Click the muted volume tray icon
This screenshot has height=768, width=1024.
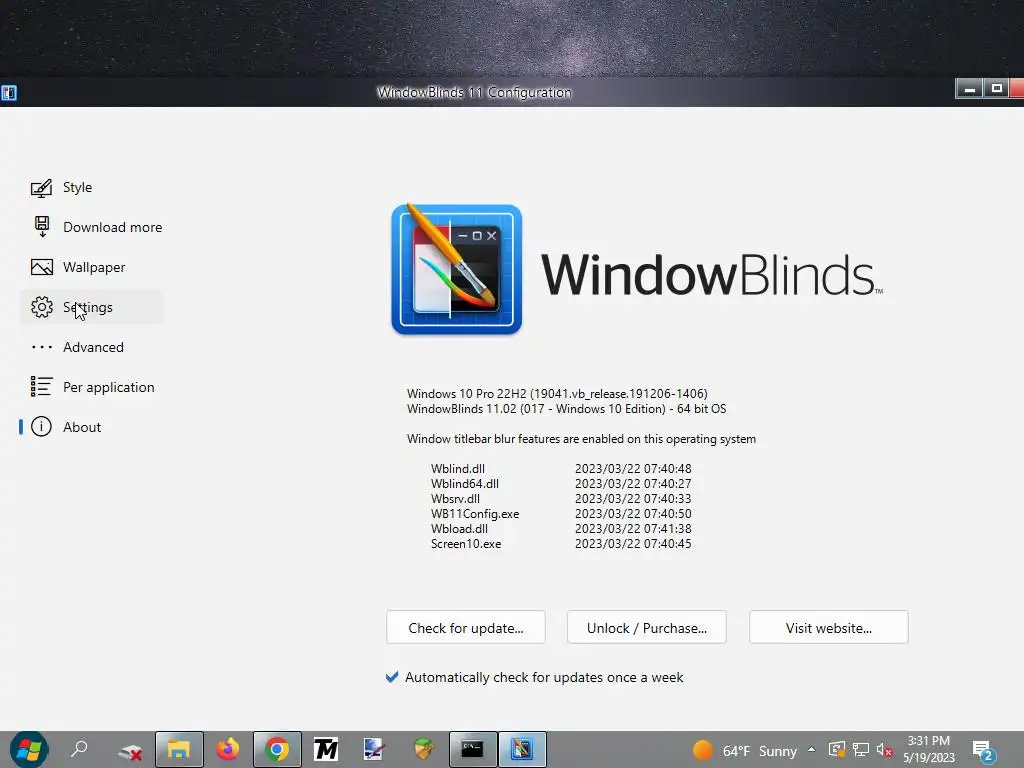(x=884, y=750)
